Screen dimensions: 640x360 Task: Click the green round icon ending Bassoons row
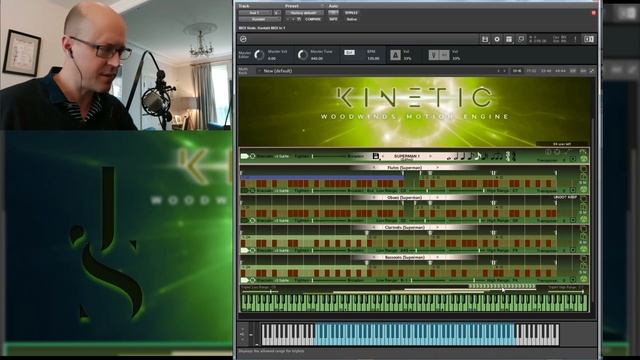(584, 279)
